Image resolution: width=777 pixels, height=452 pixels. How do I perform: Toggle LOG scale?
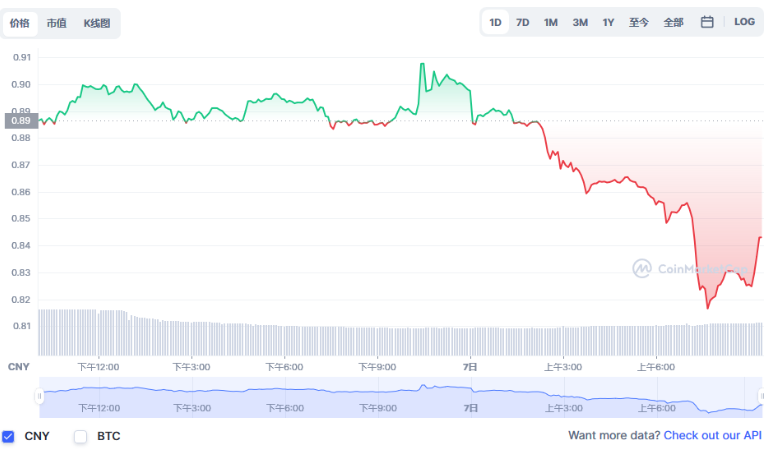tap(744, 22)
